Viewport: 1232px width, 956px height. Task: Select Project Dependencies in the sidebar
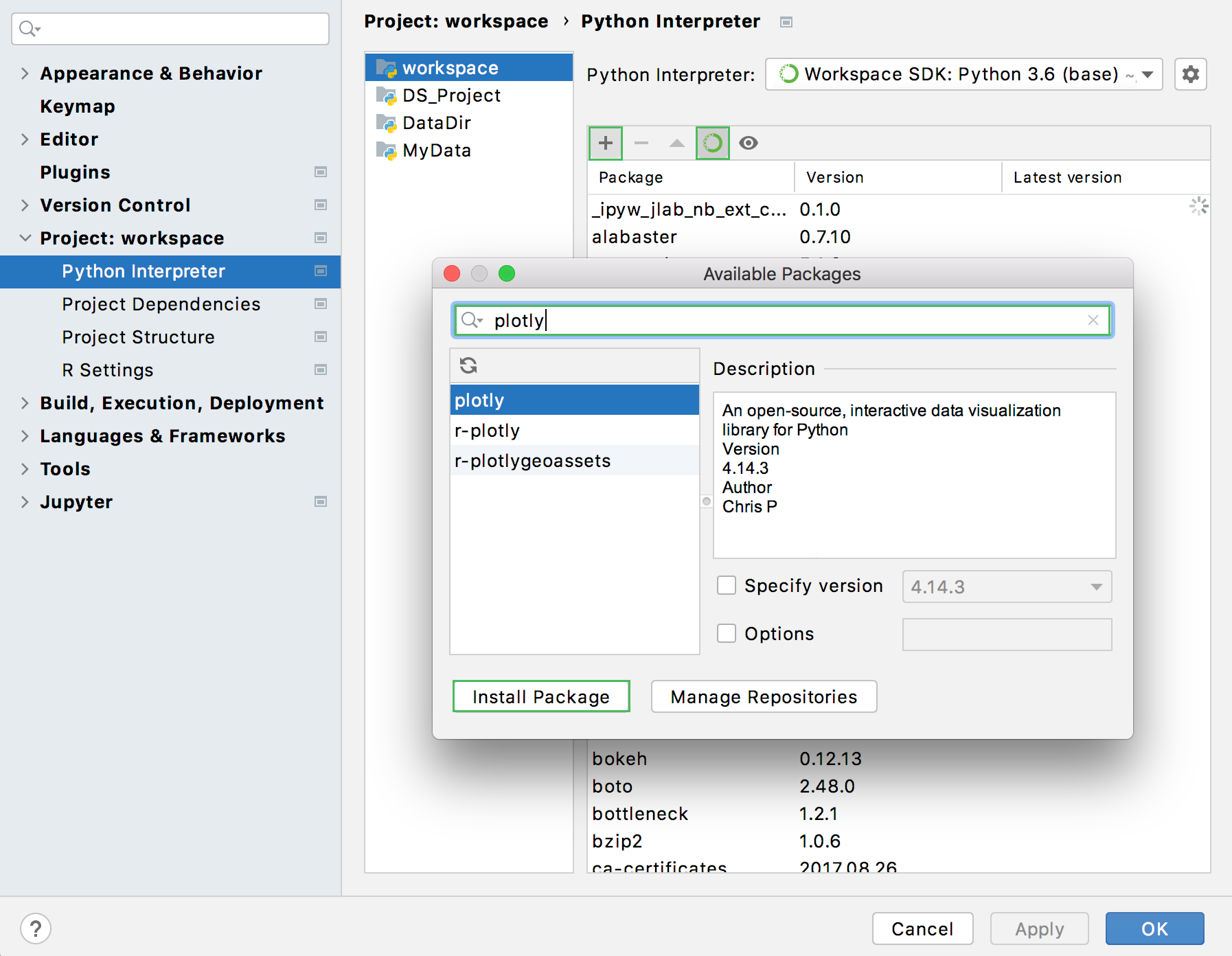point(161,304)
